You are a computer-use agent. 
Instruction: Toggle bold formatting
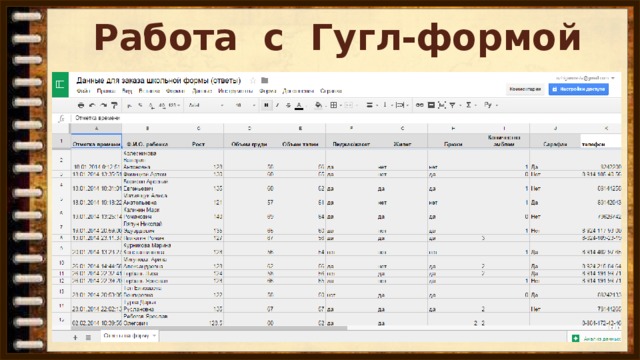[x=266, y=105]
